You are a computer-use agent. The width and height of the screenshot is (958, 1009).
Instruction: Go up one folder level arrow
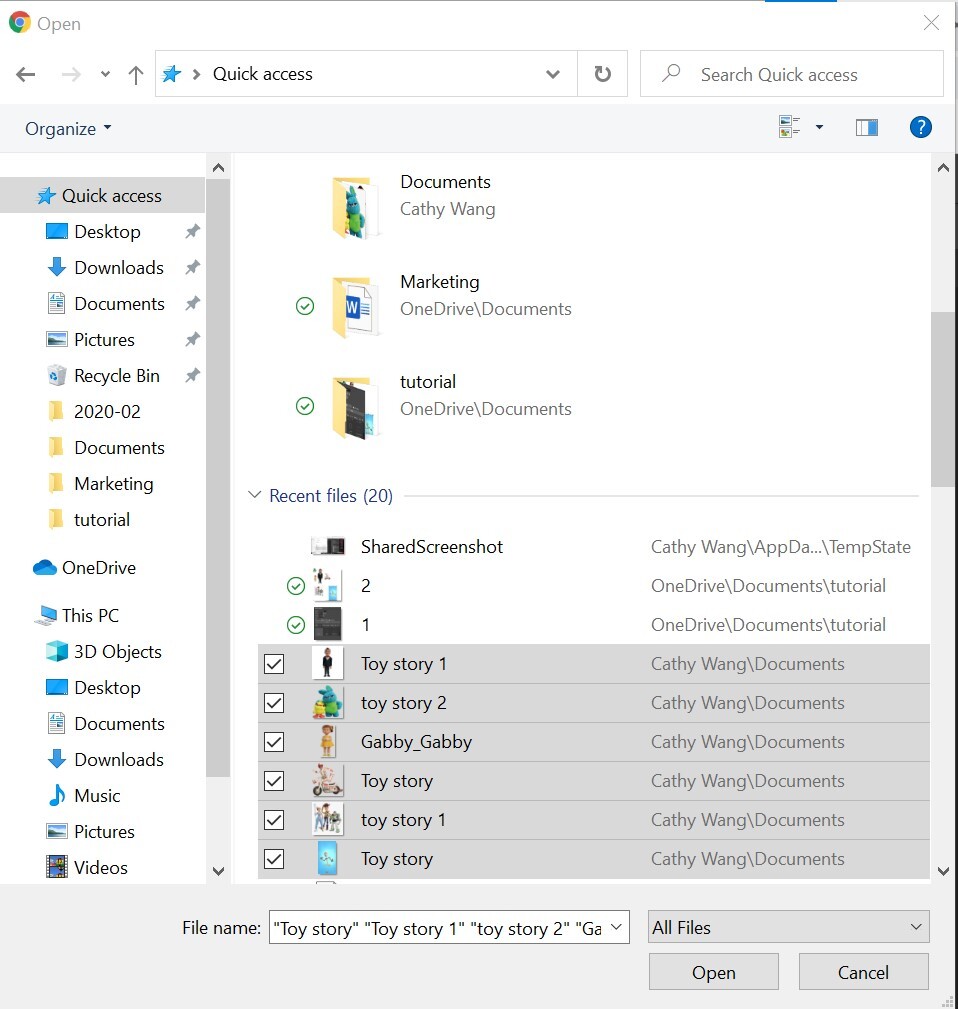coord(135,75)
